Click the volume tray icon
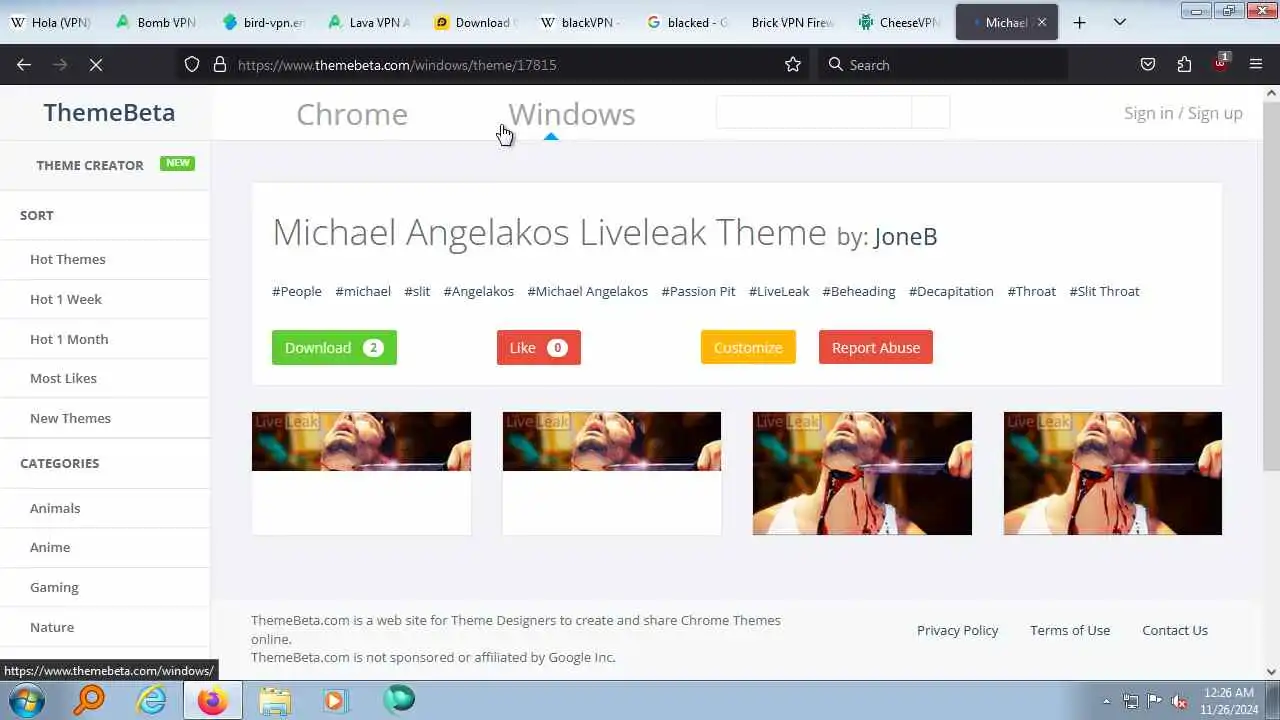 (x=1179, y=701)
